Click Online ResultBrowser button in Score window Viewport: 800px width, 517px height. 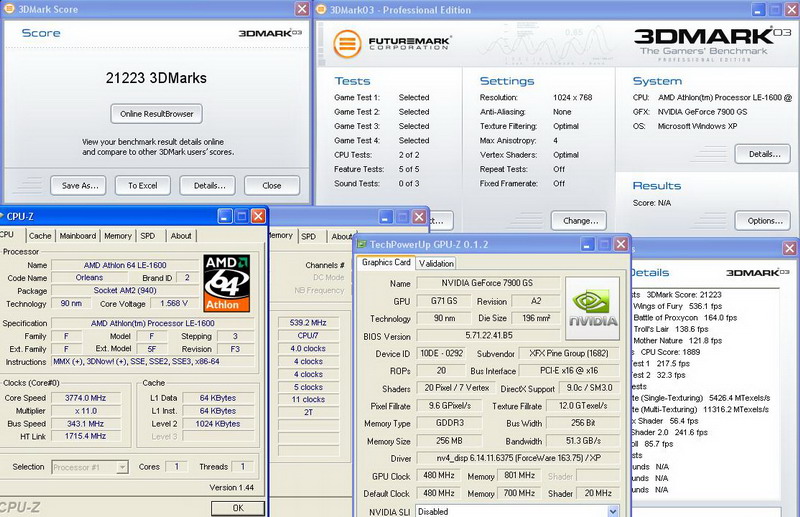156,114
